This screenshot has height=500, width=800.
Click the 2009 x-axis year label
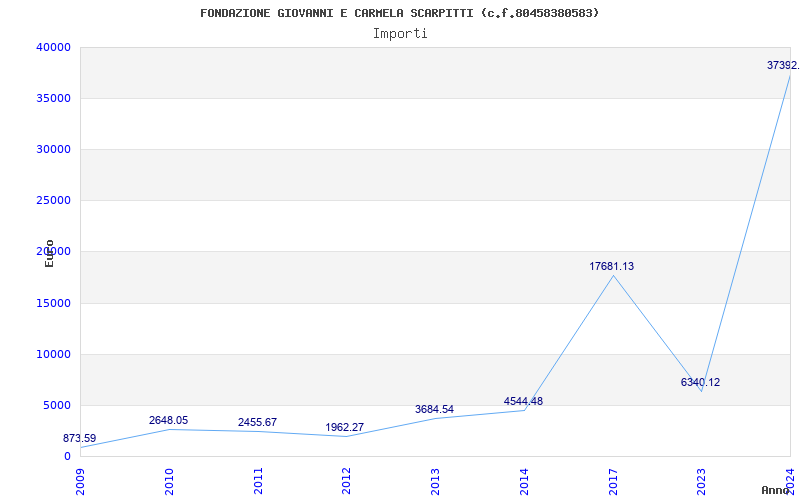81,481
